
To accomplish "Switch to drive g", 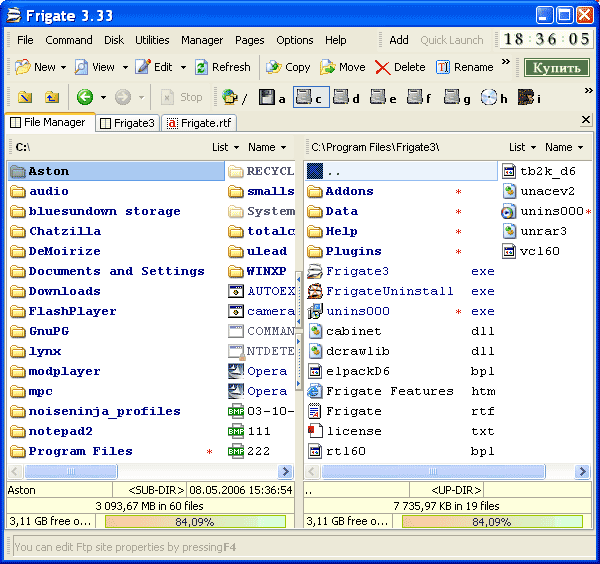I will [x=457, y=98].
